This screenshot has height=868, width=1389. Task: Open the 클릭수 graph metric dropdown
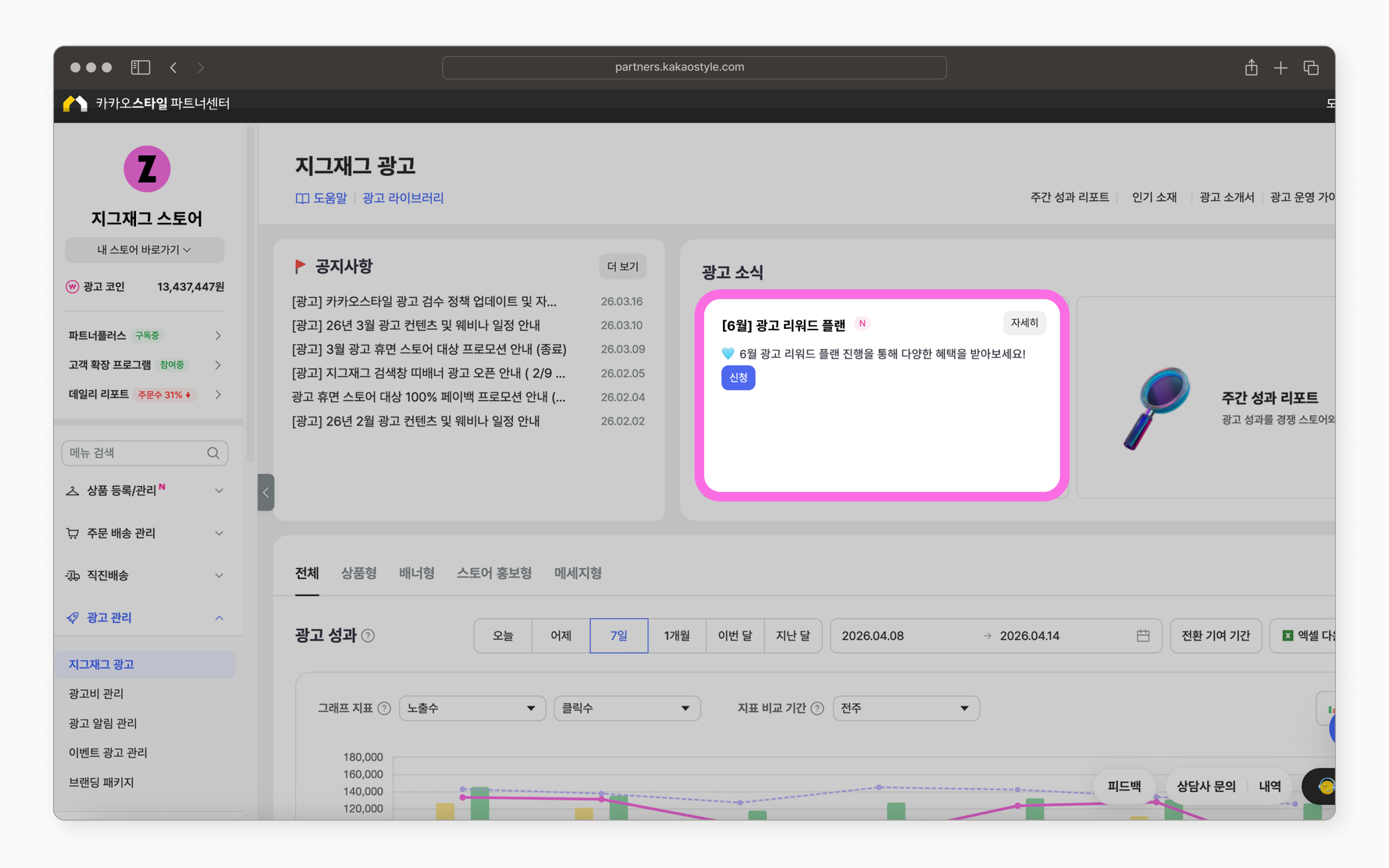coord(627,708)
